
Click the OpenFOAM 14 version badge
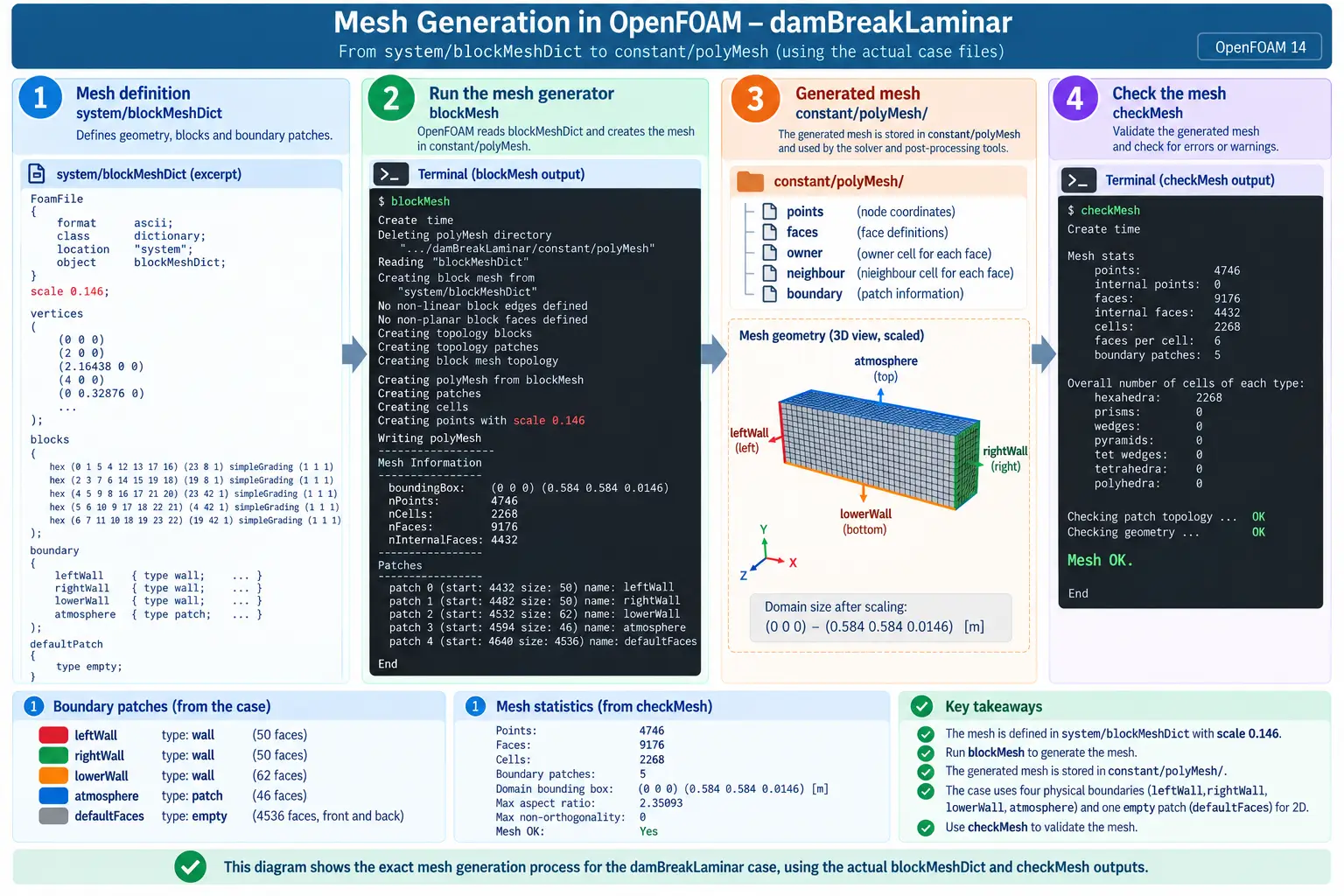tap(1260, 47)
